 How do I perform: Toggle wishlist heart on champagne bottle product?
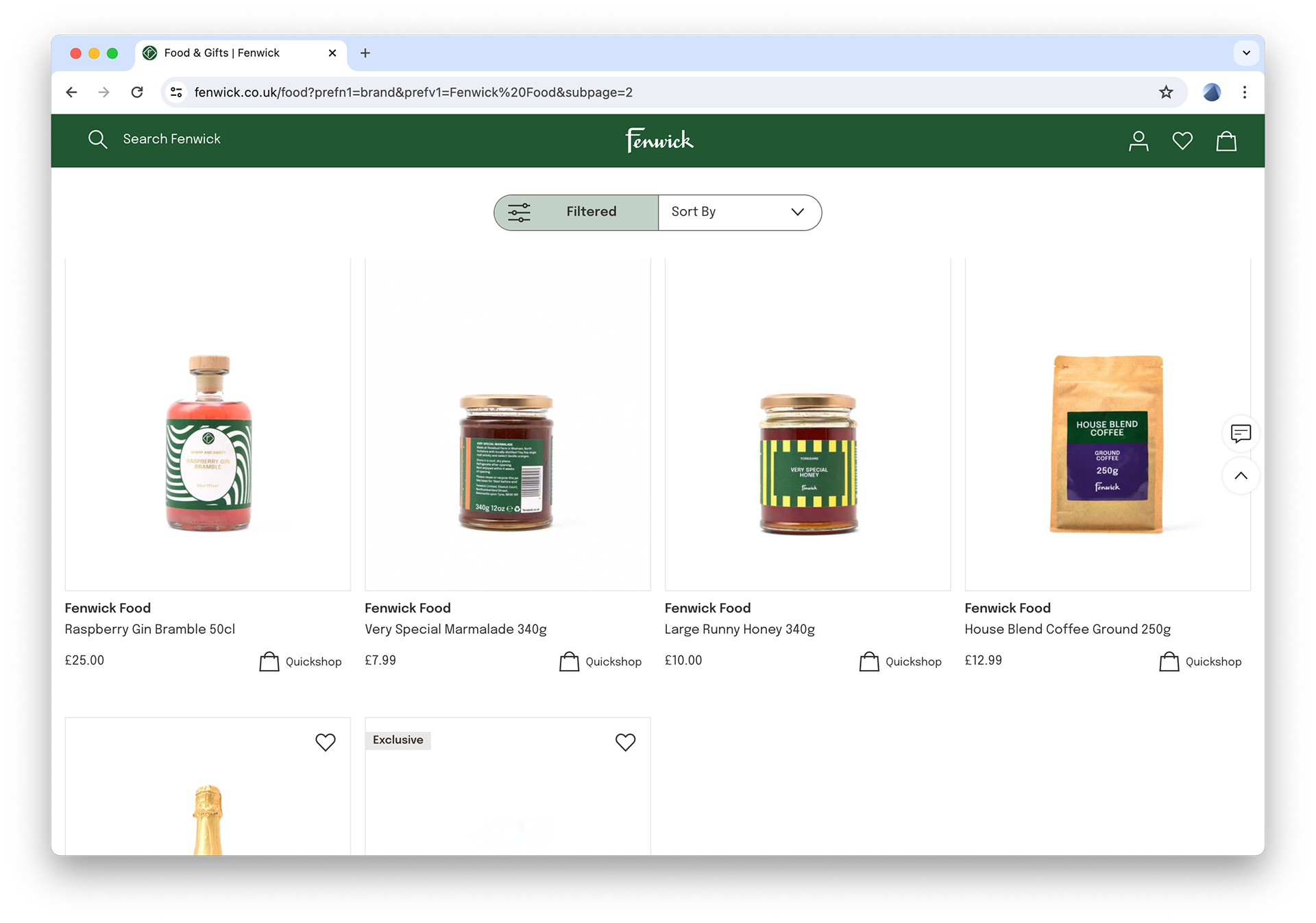(326, 742)
